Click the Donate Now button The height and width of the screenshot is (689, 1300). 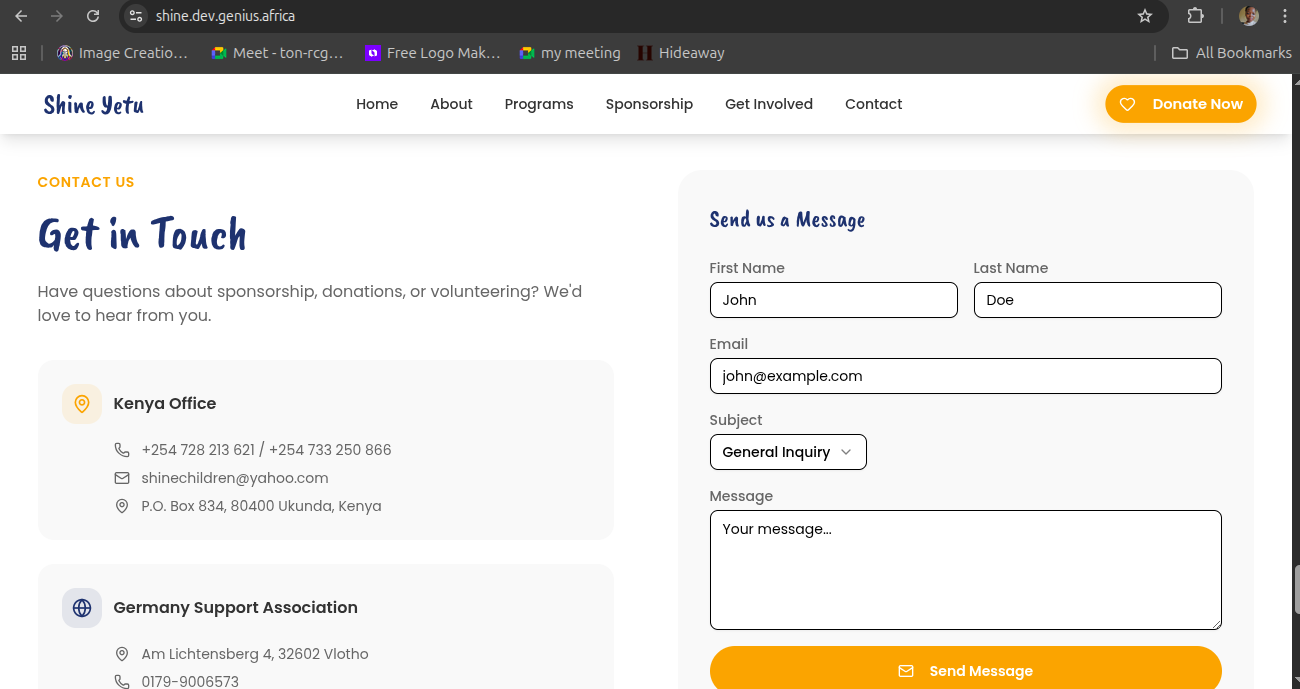(x=1180, y=104)
